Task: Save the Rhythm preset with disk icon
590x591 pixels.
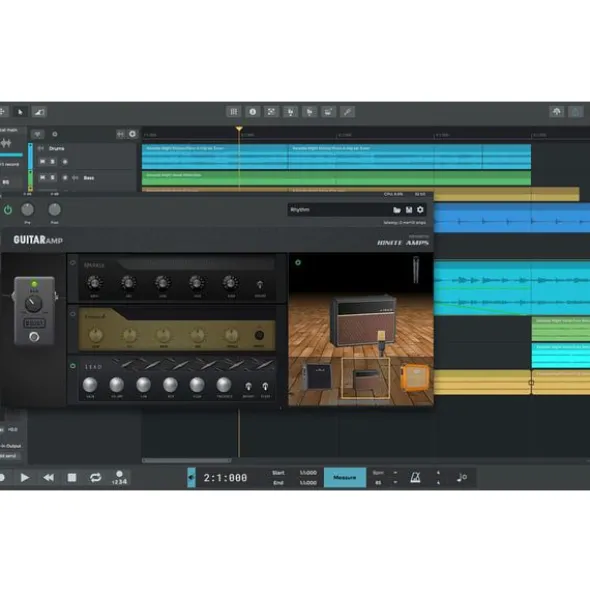Action: click(409, 210)
